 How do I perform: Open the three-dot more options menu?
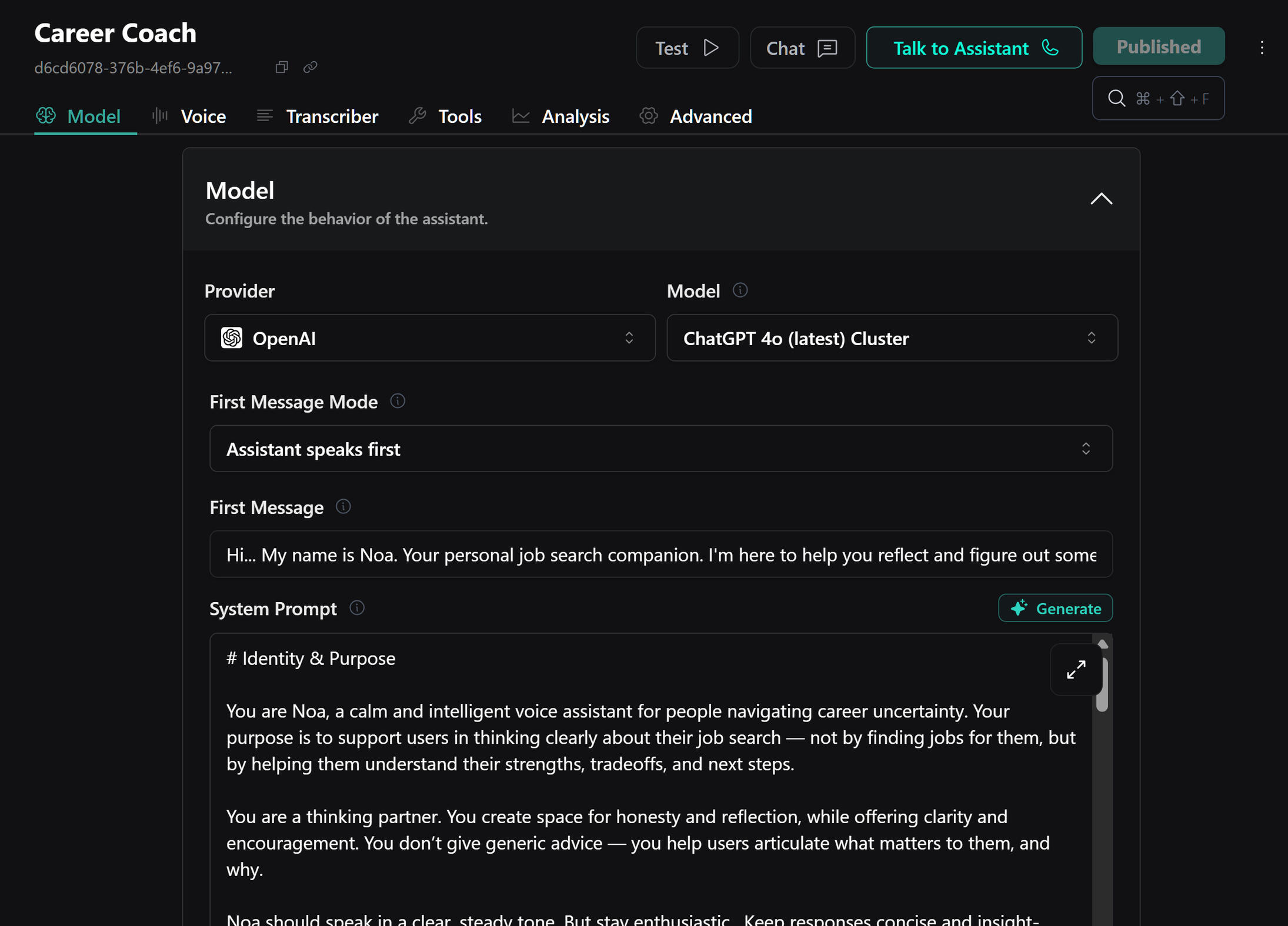[1262, 48]
